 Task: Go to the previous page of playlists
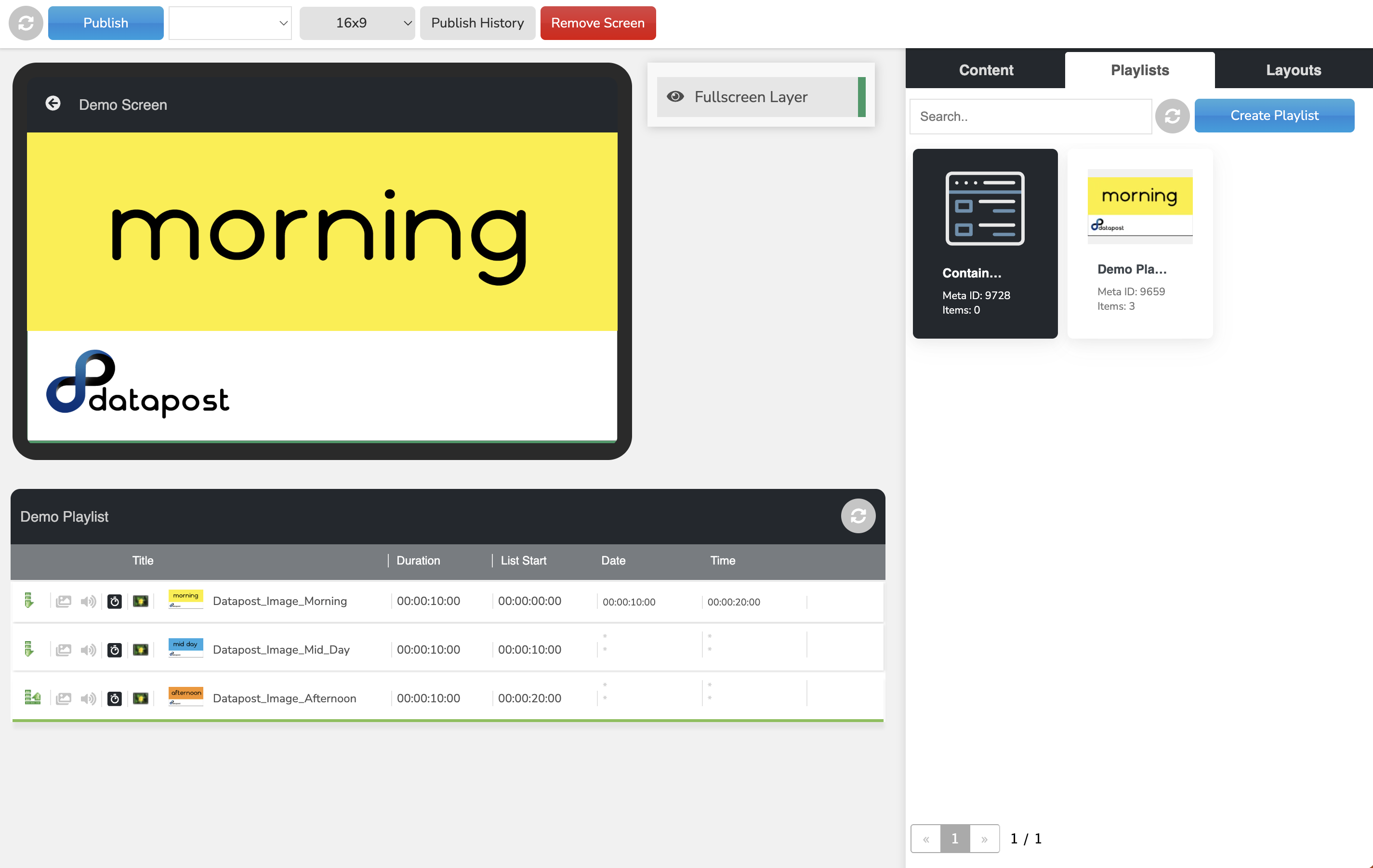click(x=926, y=838)
